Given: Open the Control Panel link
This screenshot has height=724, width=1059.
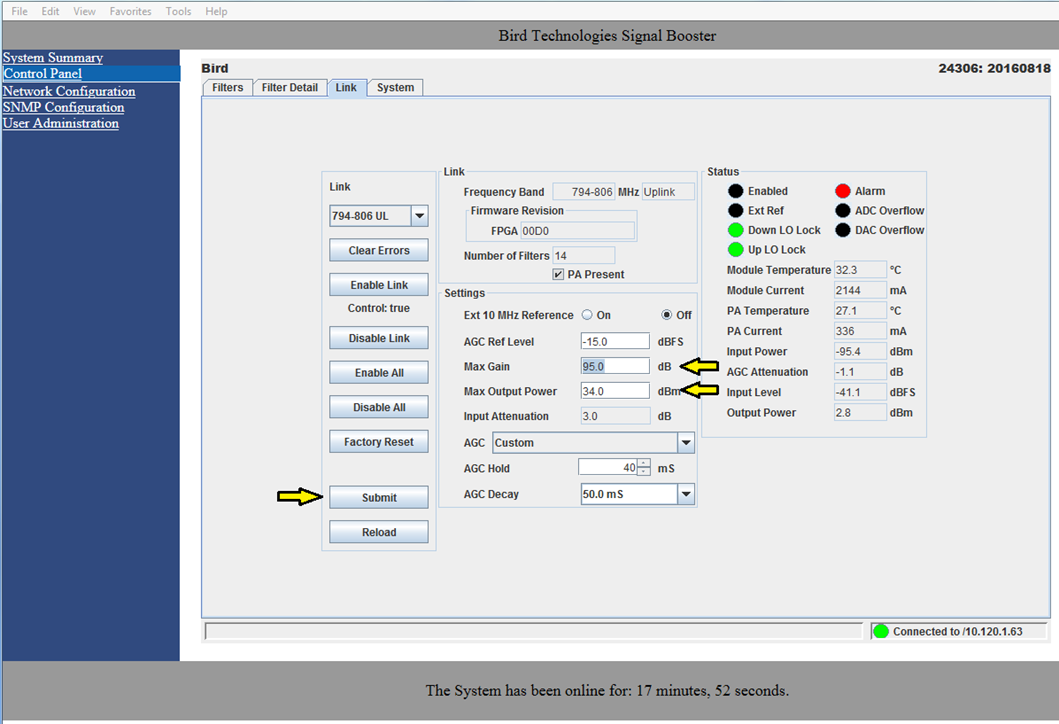Looking at the screenshot, I should tap(43, 74).
